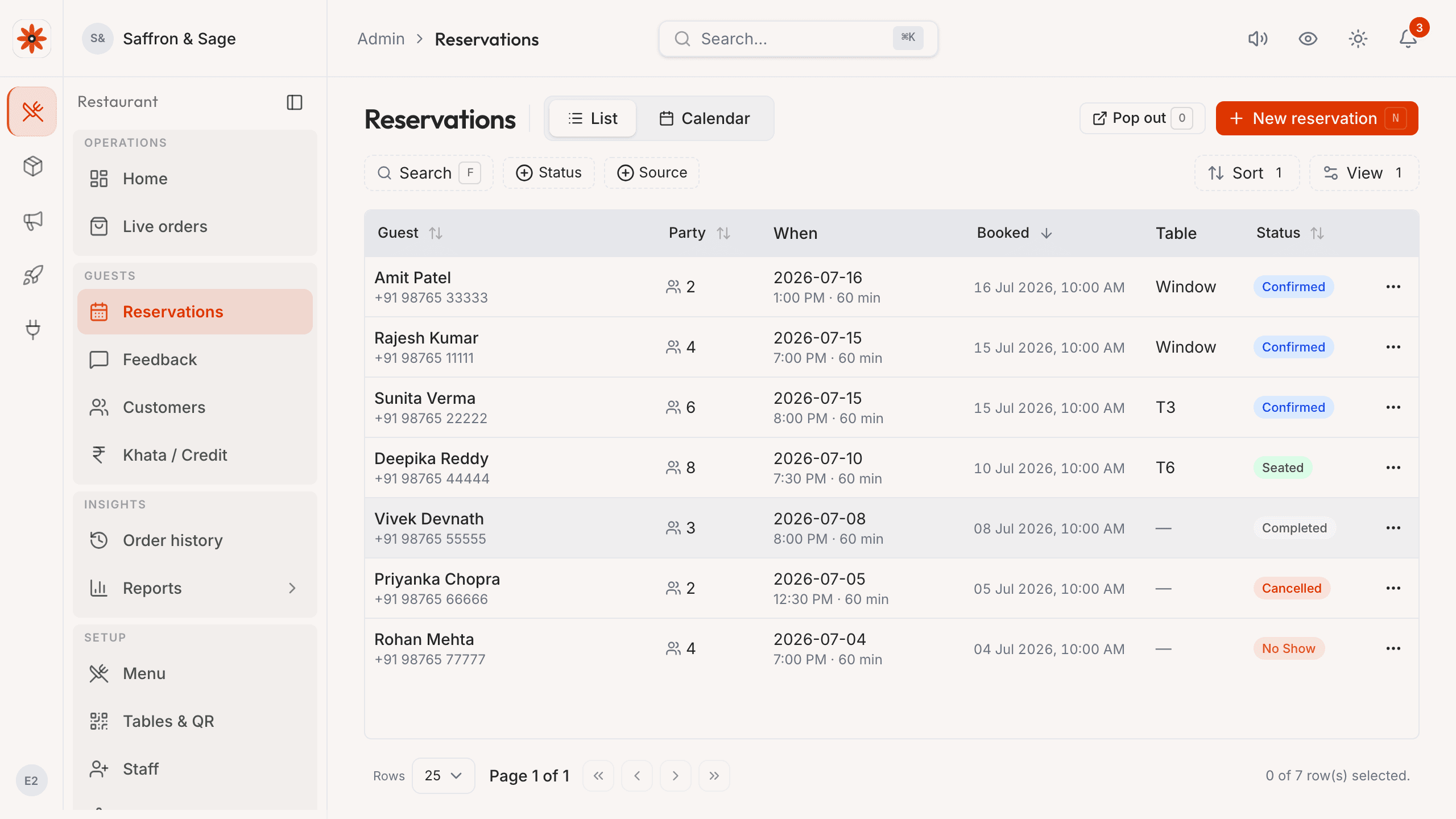The image size is (1456, 819).
Task: Open row actions for Sunita Verma
Action: [x=1393, y=407]
